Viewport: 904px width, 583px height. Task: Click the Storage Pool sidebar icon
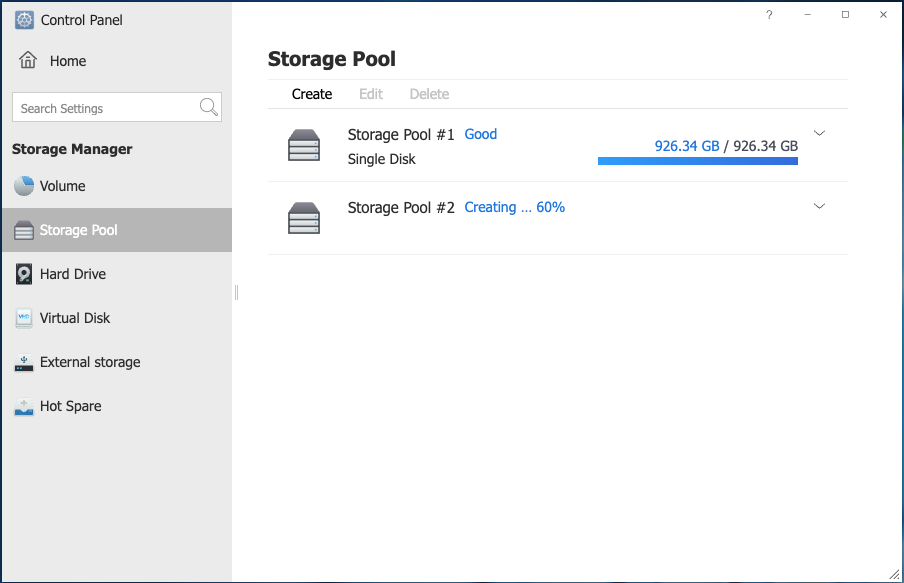tap(24, 230)
